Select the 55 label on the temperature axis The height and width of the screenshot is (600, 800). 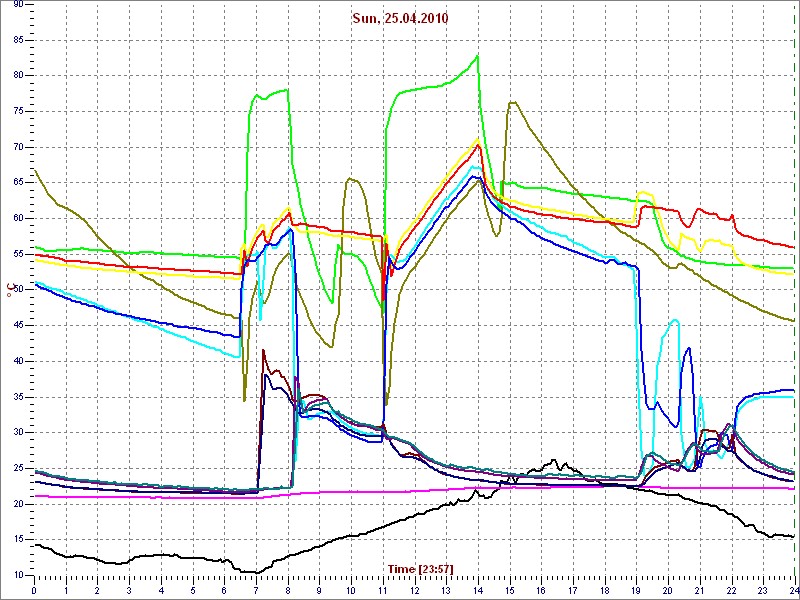click(18, 254)
